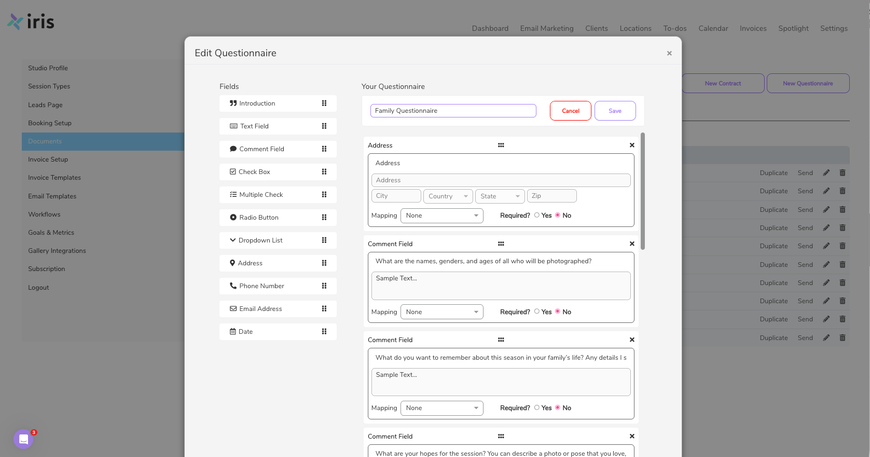Click the quote icon next to Introduction
Image resolution: width=870 pixels, height=457 pixels.
pos(233,103)
